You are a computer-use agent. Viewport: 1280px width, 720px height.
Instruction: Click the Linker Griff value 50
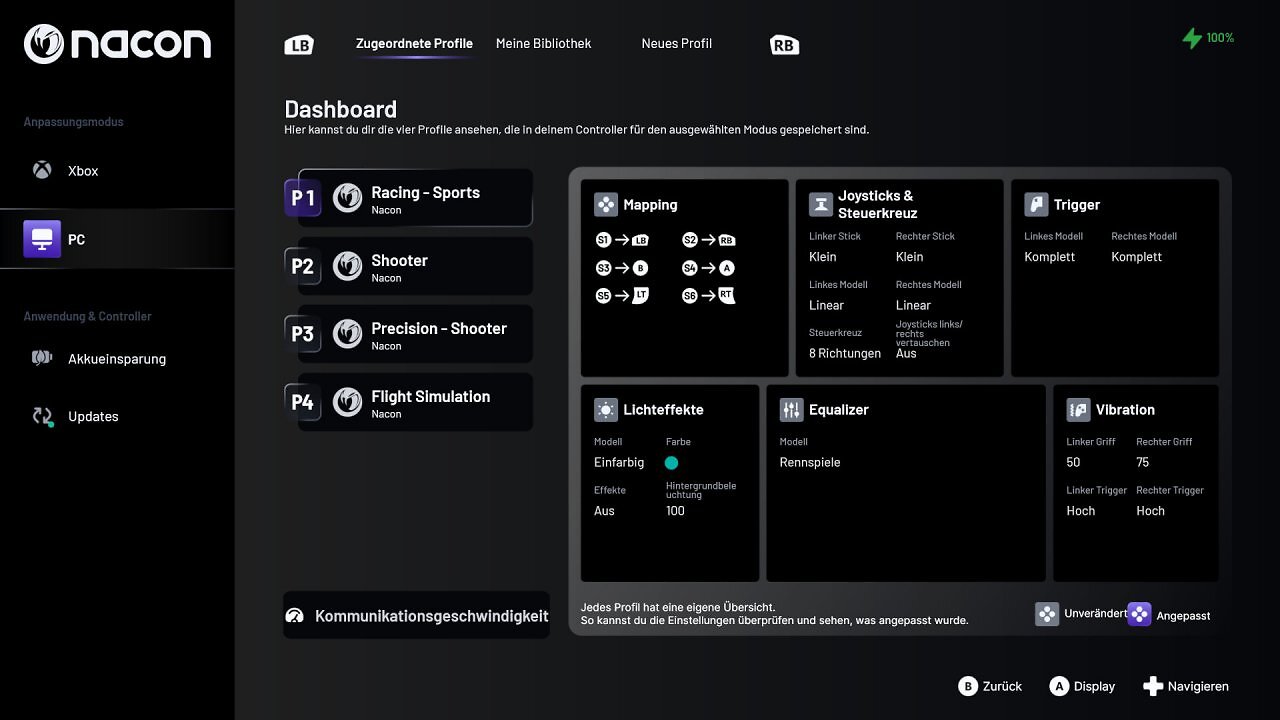[1073, 462]
